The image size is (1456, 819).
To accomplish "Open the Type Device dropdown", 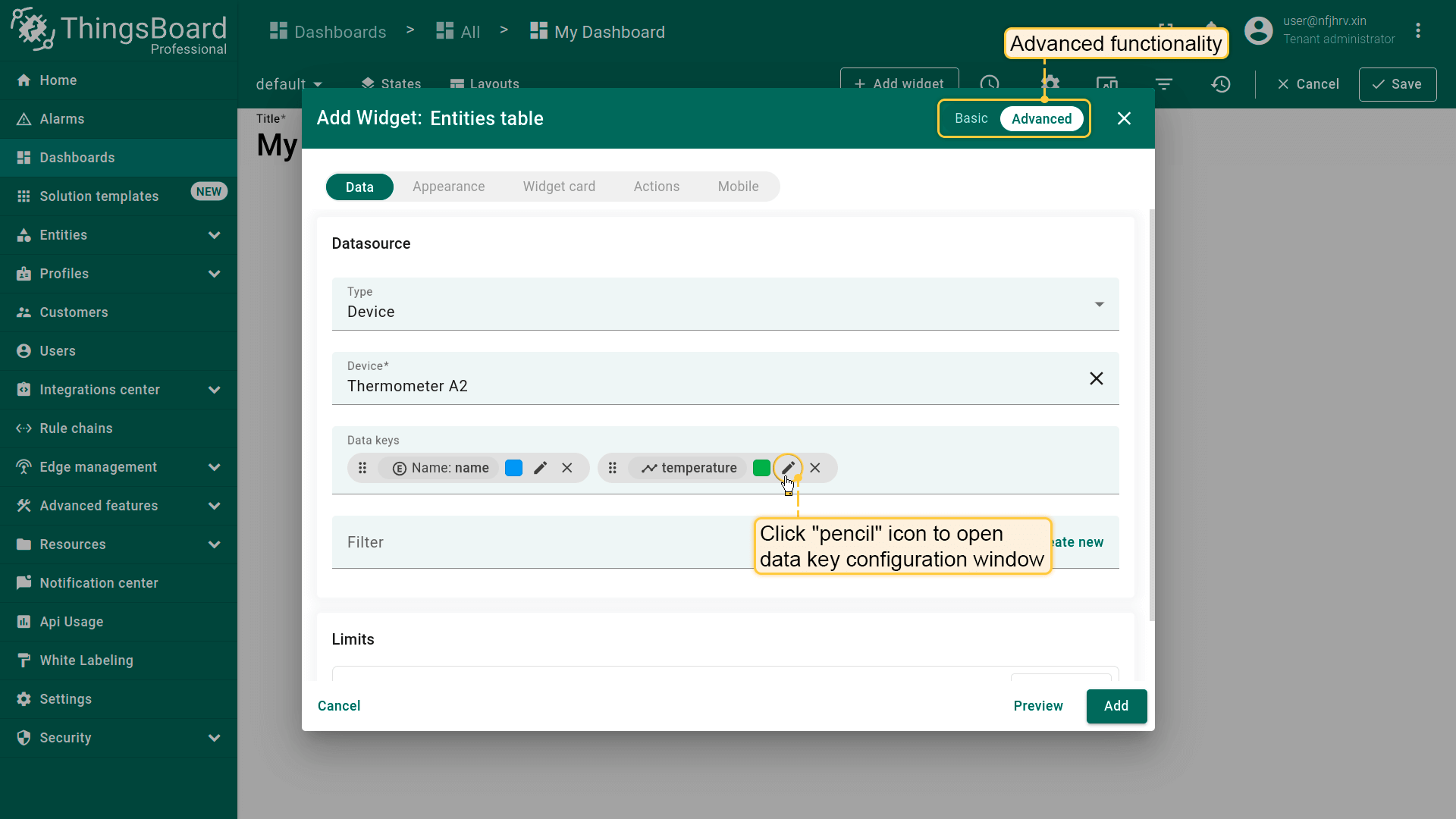I will pyautogui.click(x=724, y=304).
